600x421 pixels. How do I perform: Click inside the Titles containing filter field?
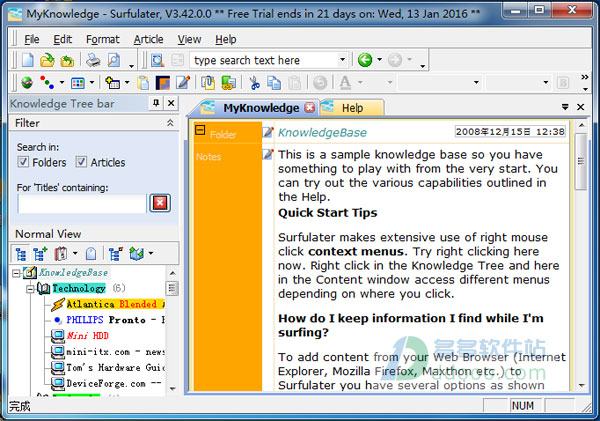coord(82,204)
